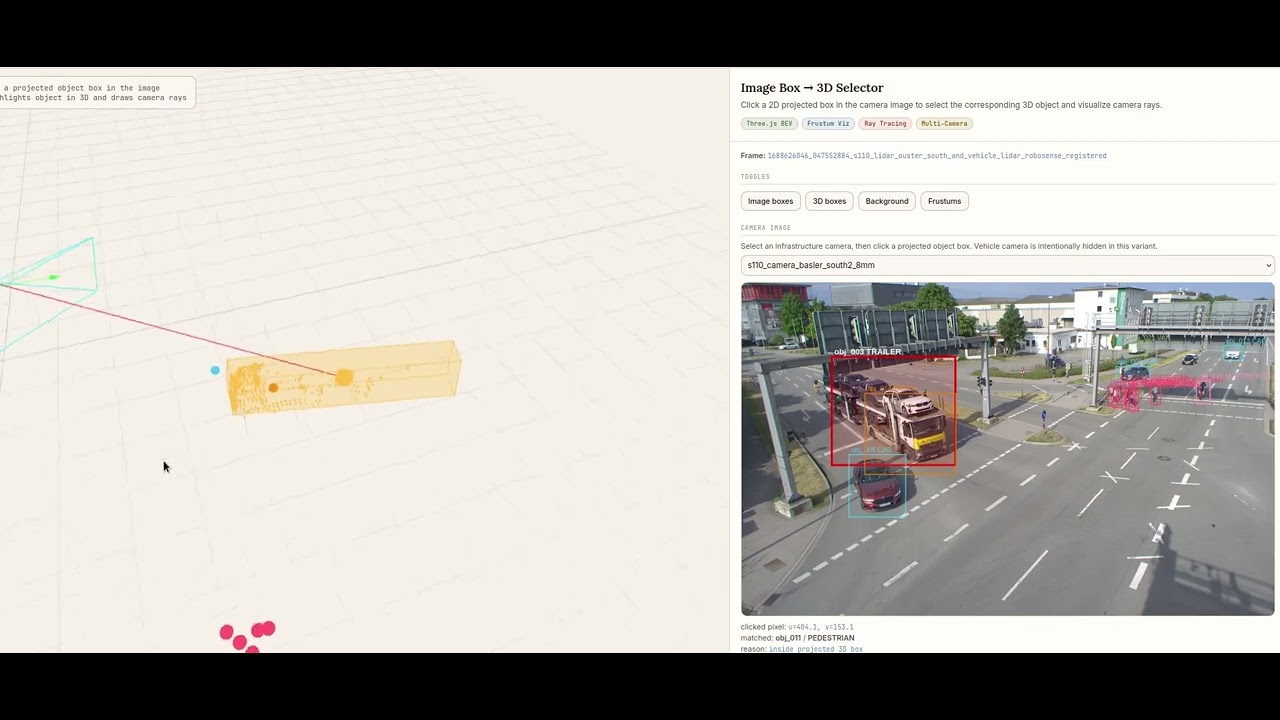
Task: Click the Multi-Camera tag
Action: [944, 124]
